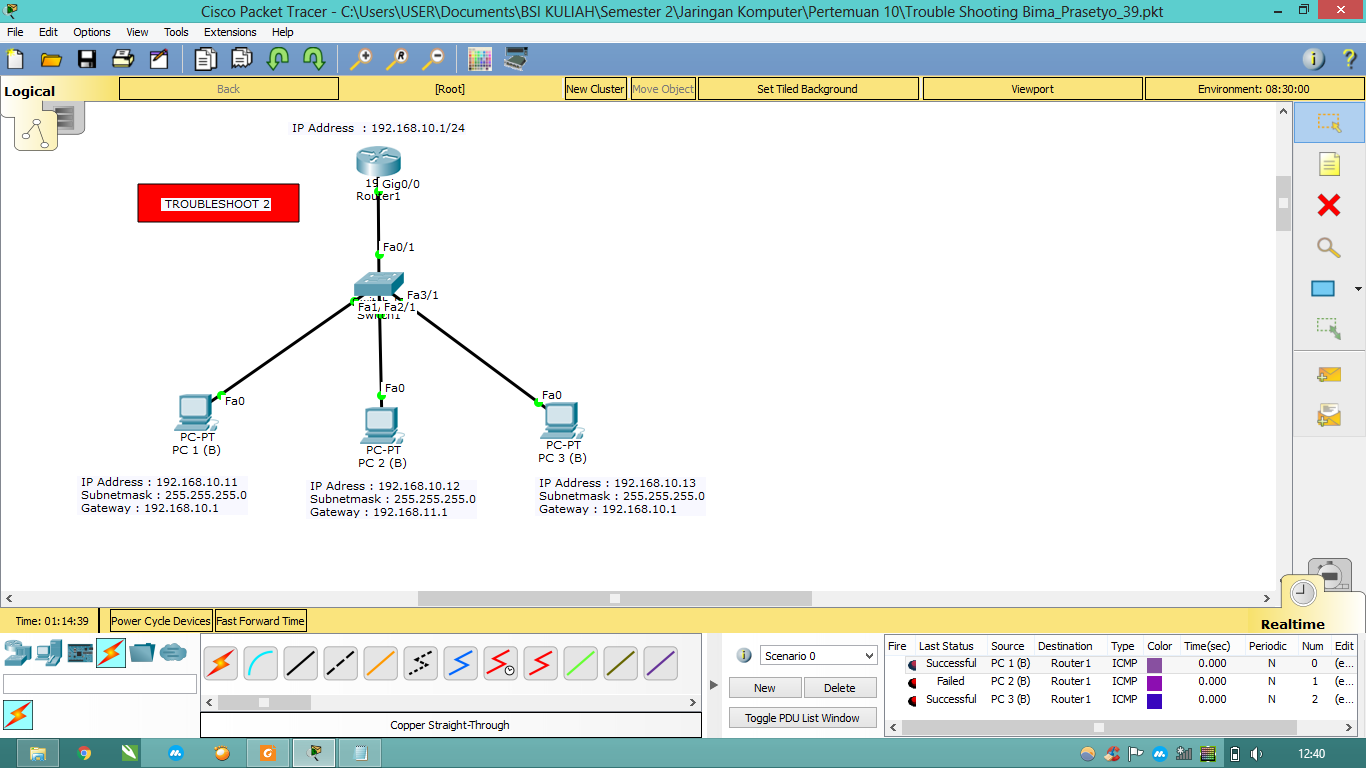Open a file with the folder icon
Image resolution: width=1366 pixels, height=768 pixels.
tap(51, 59)
